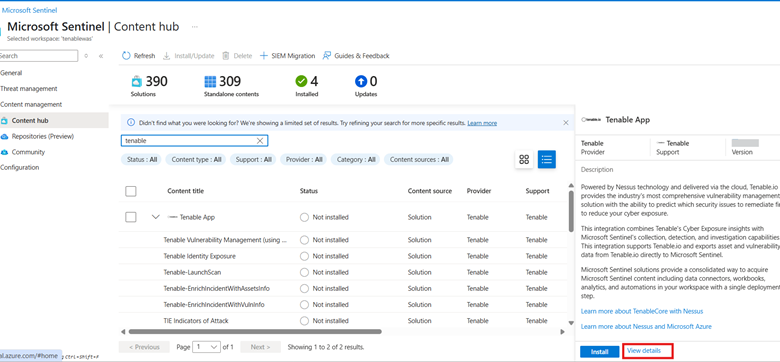Open Guides & Feedback
This screenshot has width=780, height=362.
[356, 56]
